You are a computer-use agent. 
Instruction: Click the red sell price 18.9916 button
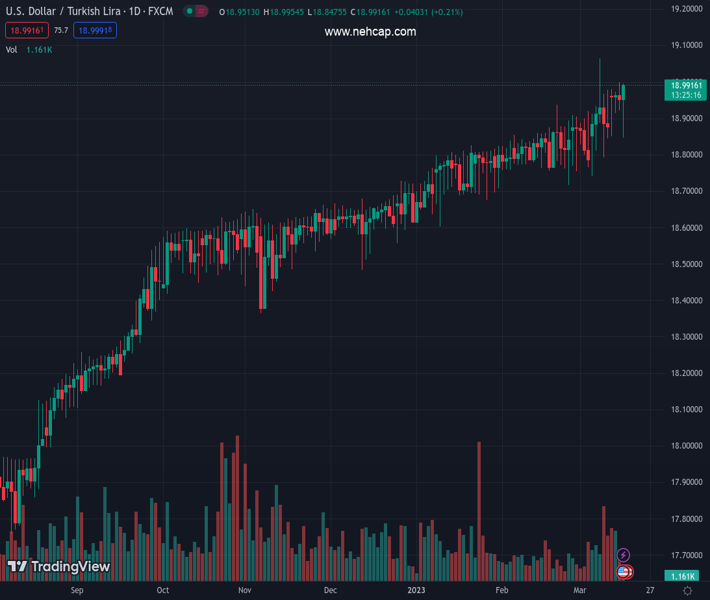pyautogui.click(x=27, y=31)
